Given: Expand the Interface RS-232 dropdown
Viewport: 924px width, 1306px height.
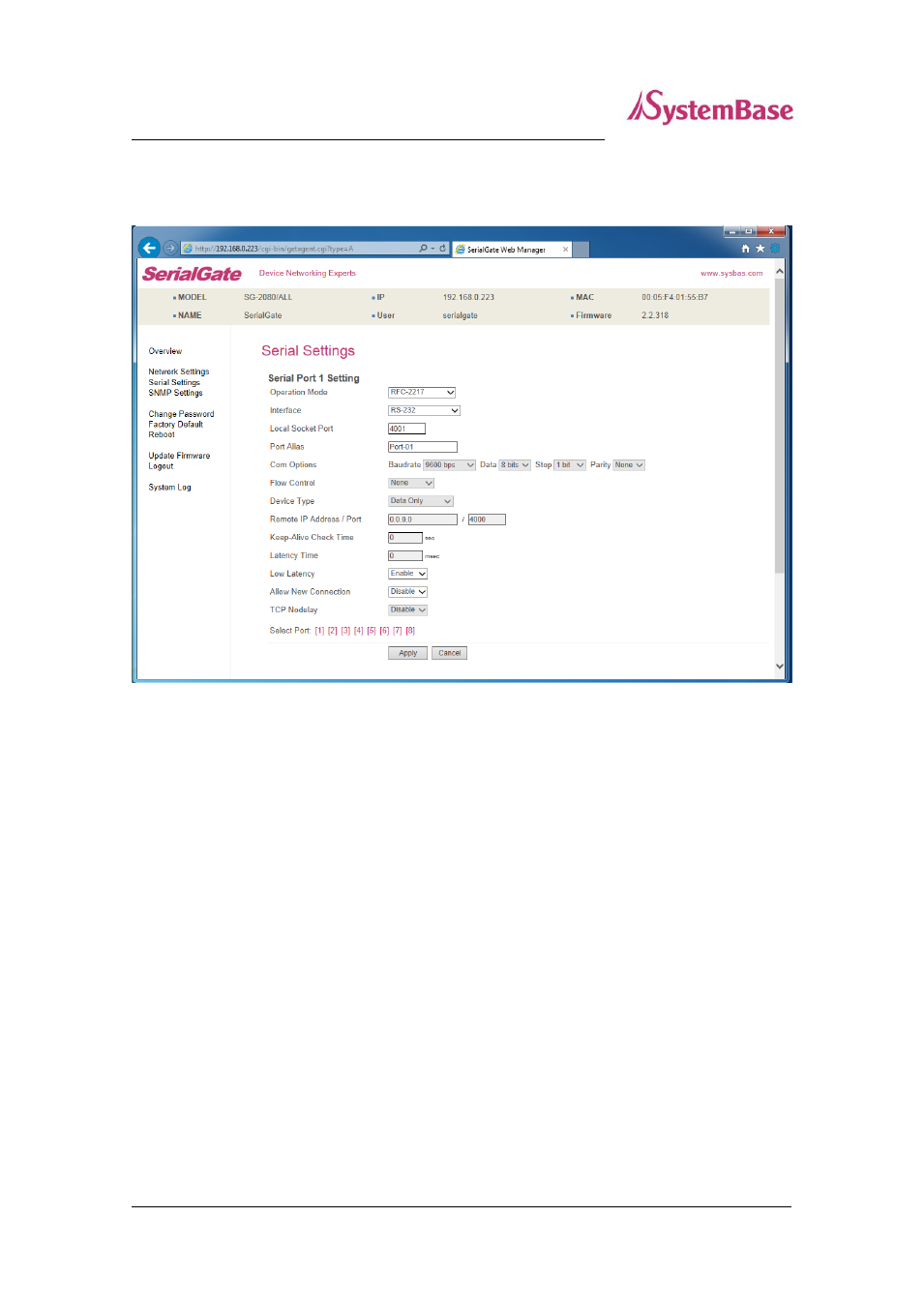Looking at the screenshot, I should [x=424, y=411].
